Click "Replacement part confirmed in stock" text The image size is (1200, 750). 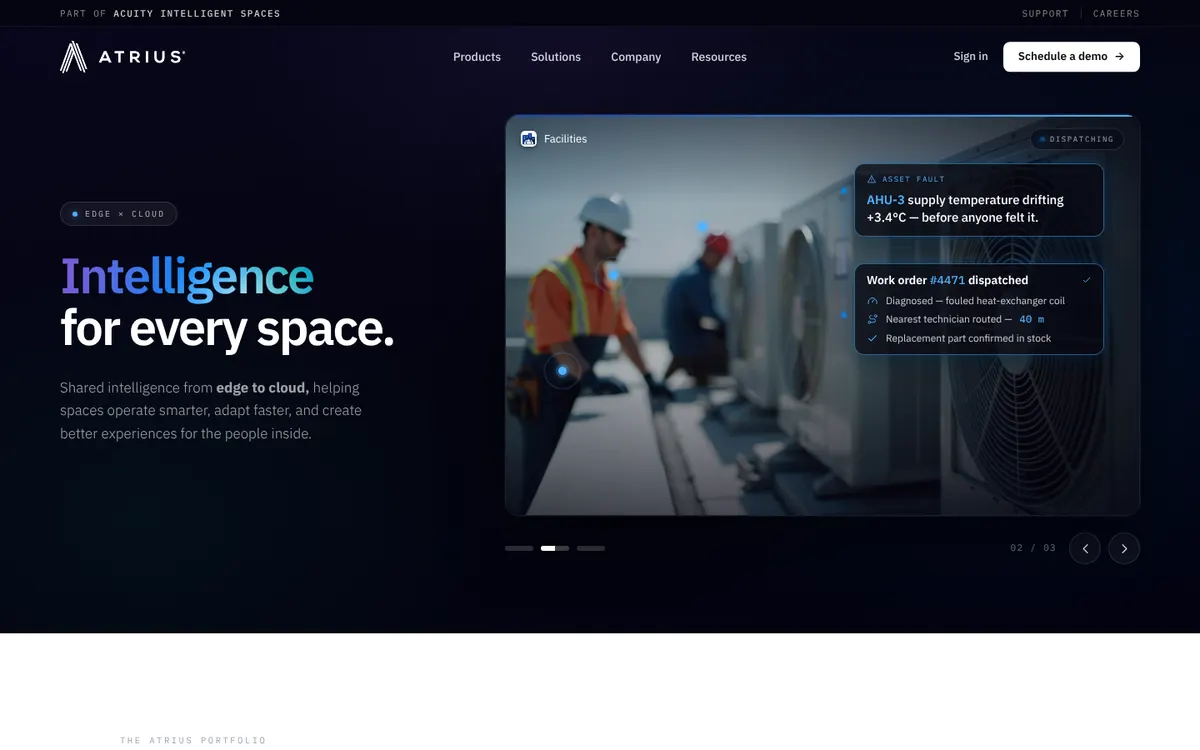click(968, 339)
